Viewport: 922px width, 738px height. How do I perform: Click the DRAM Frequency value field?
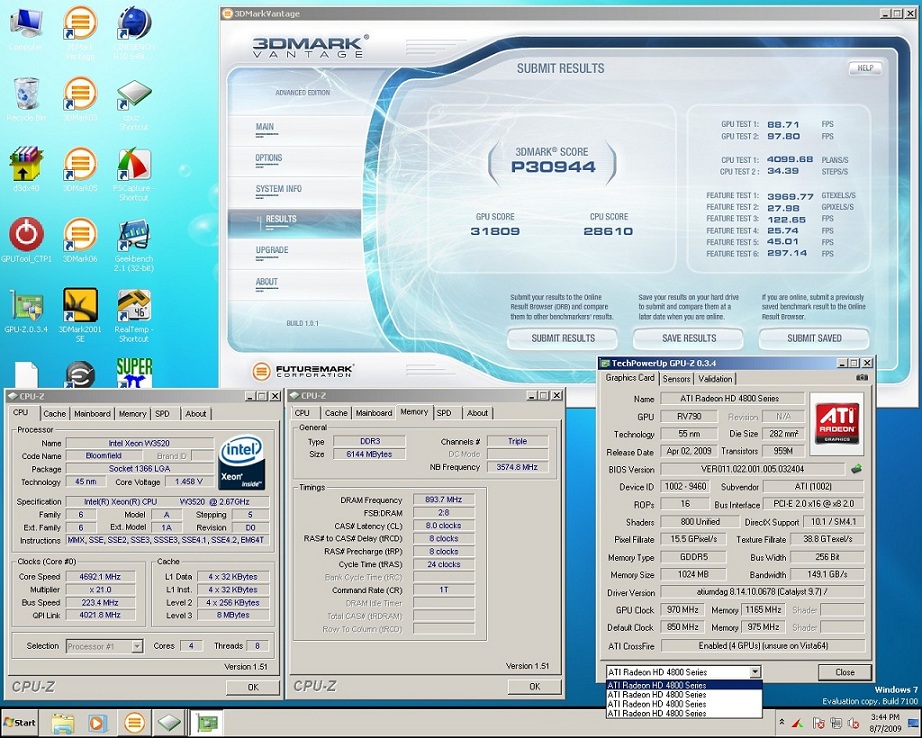tap(443, 499)
